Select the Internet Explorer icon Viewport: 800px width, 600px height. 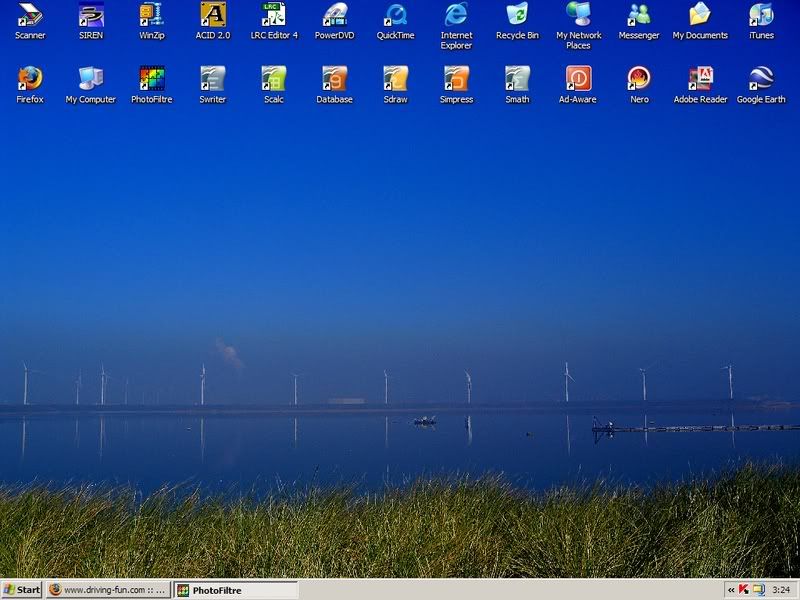(457, 15)
